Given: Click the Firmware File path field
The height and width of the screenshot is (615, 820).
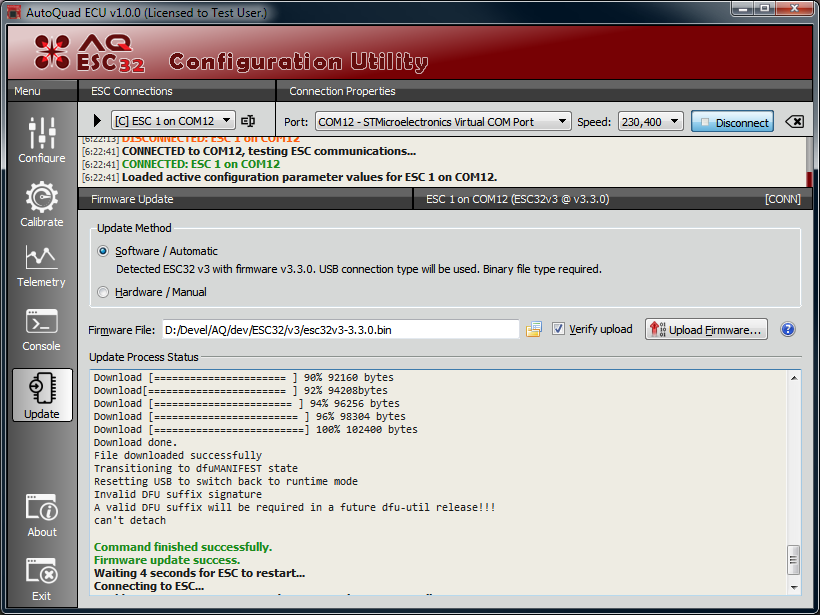Looking at the screenshot, I should (x=340, y=329).
